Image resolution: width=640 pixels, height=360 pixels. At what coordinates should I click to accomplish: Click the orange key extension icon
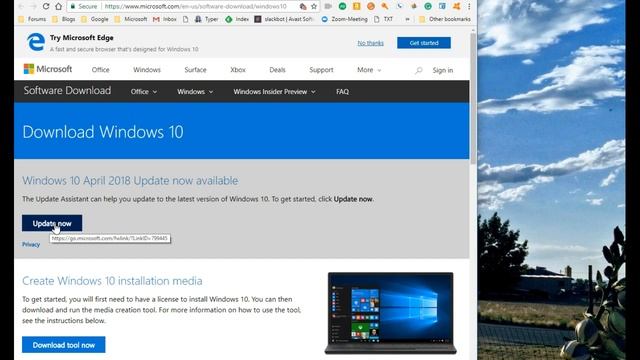[384, 7]
